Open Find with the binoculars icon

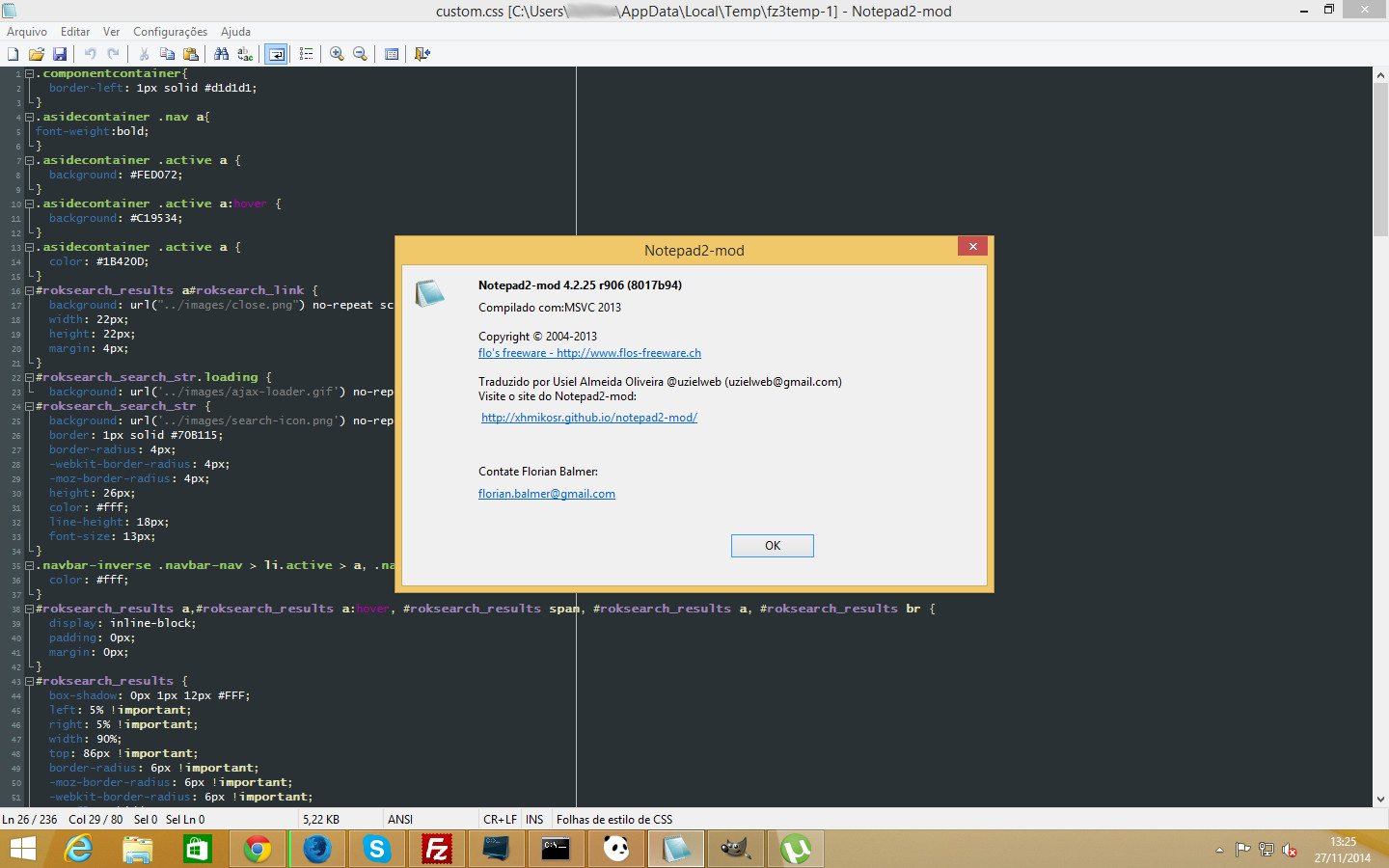point(220,54)
